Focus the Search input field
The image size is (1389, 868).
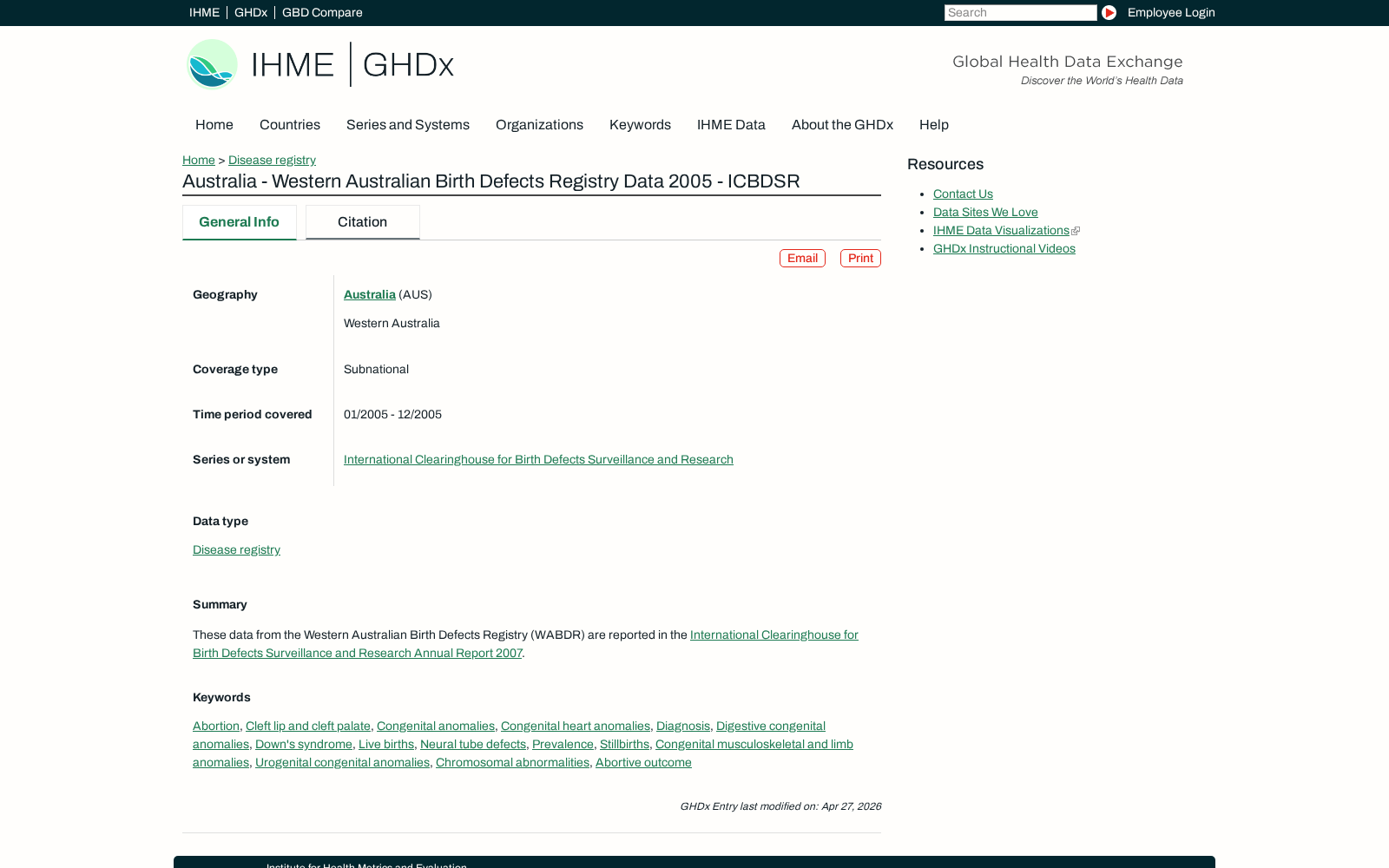point(1020,12)
